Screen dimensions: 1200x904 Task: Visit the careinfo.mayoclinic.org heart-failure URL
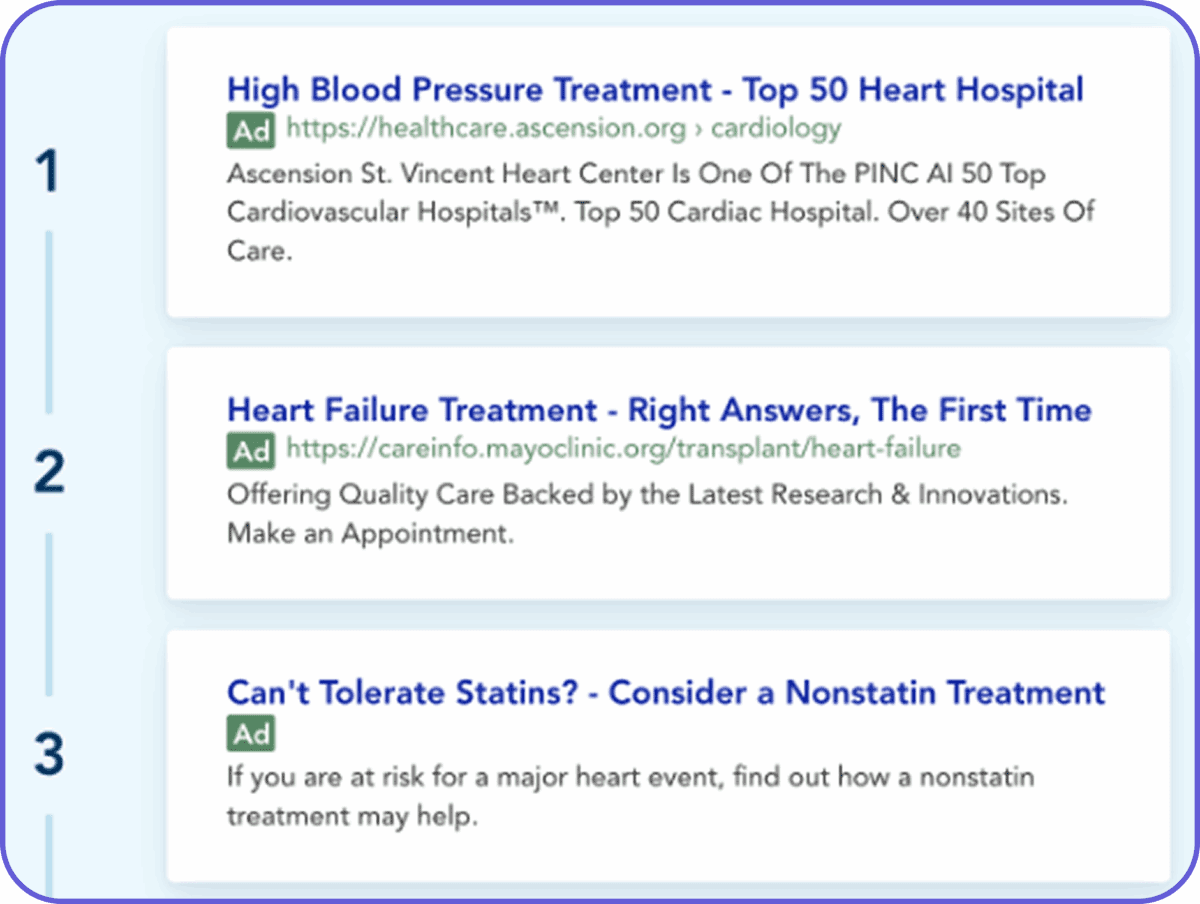pyautogui.click(x=623, y=449)
